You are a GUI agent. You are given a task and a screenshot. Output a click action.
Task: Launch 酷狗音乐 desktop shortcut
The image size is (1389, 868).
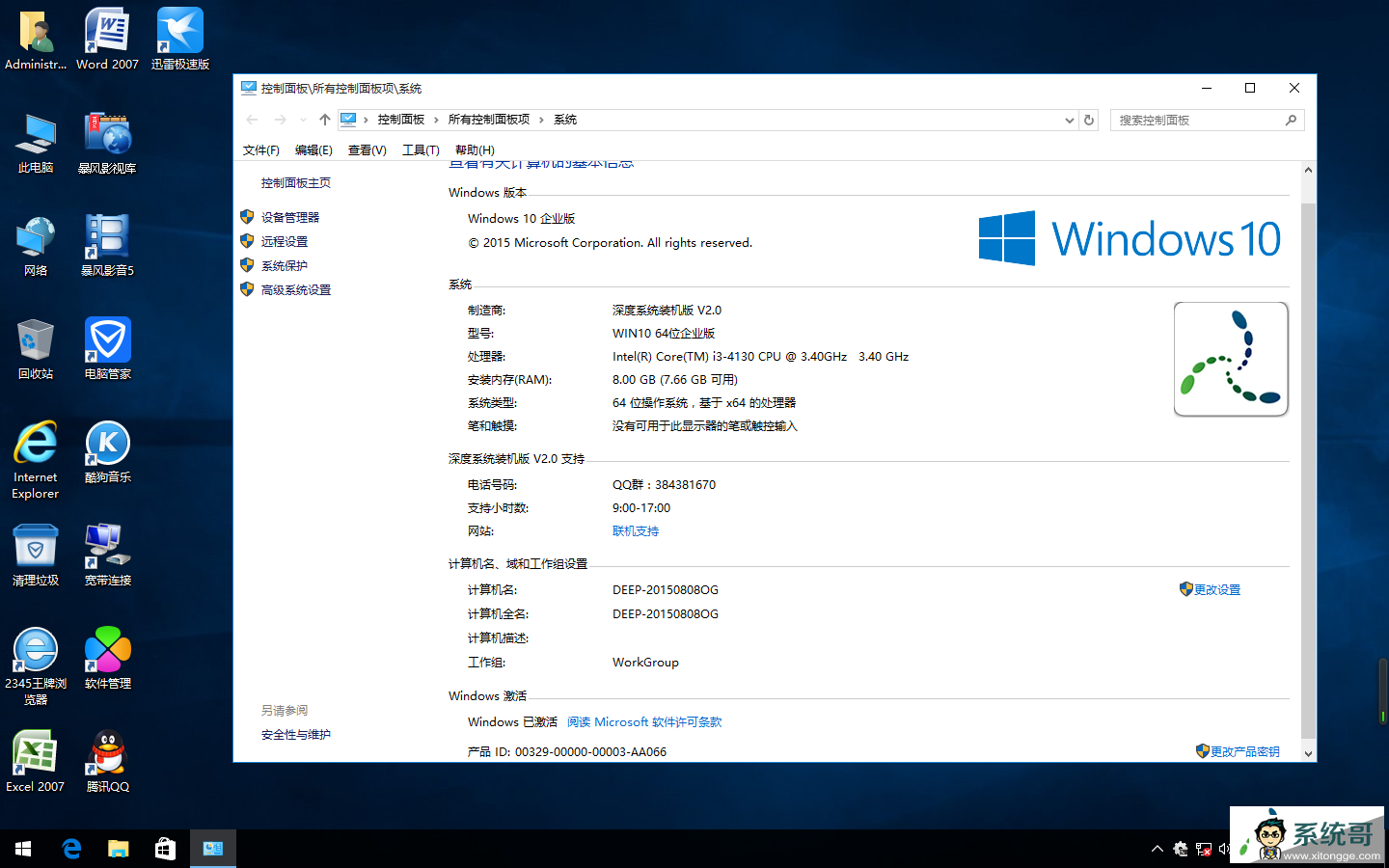(107, 452)
